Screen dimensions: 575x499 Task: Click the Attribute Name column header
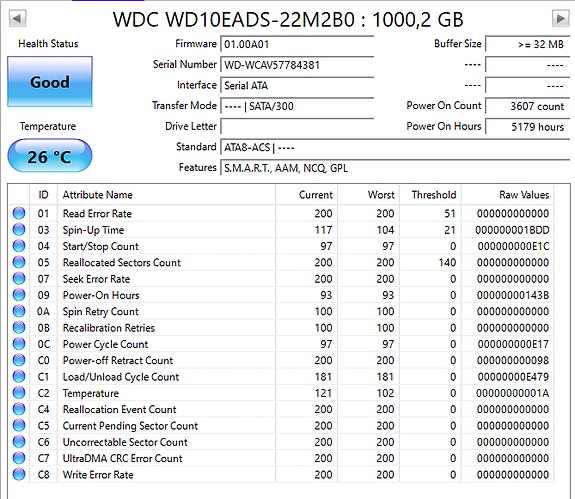(x=166, y=195)
